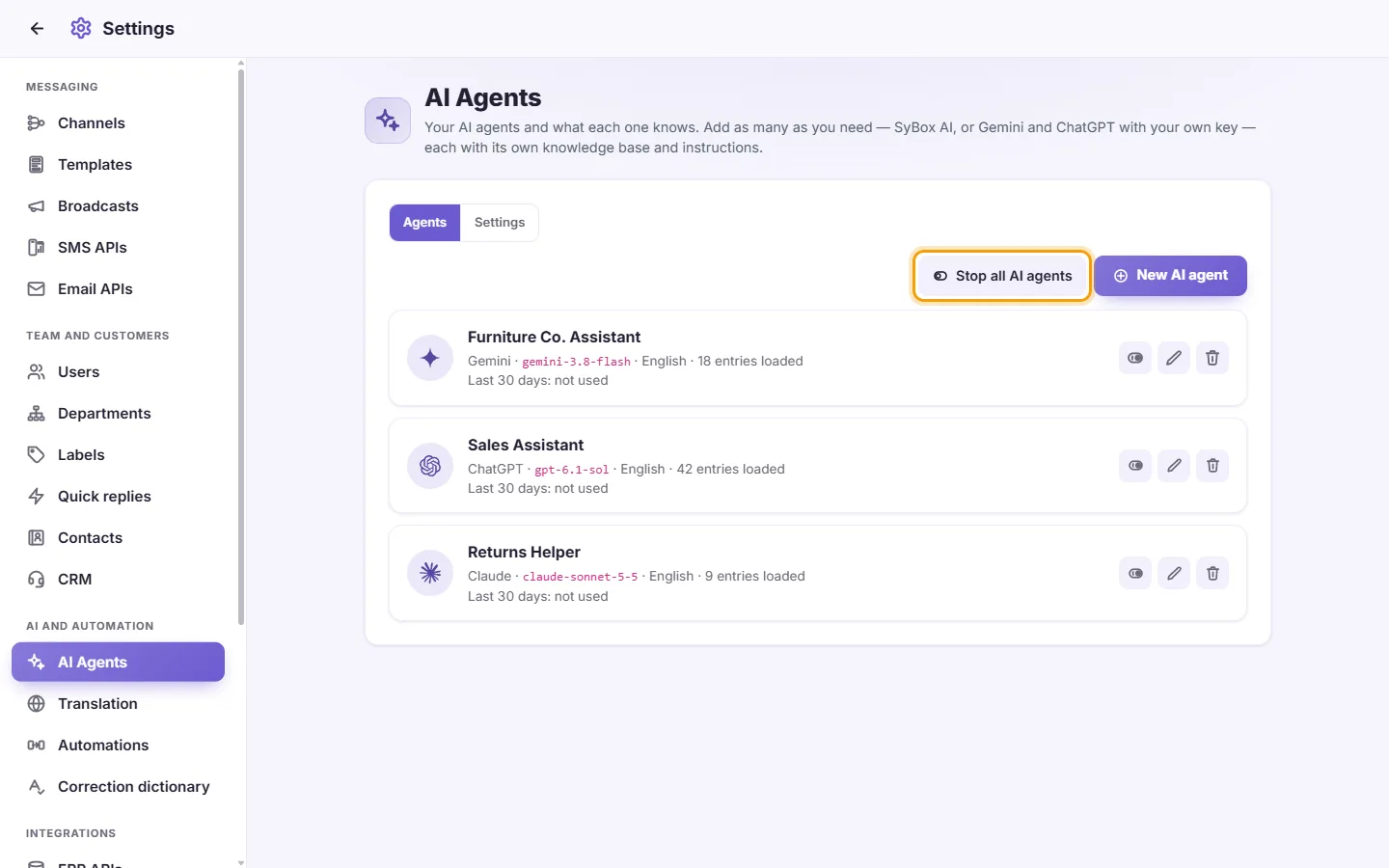Click the Automations icon in sidebar

tap(37, 746)
